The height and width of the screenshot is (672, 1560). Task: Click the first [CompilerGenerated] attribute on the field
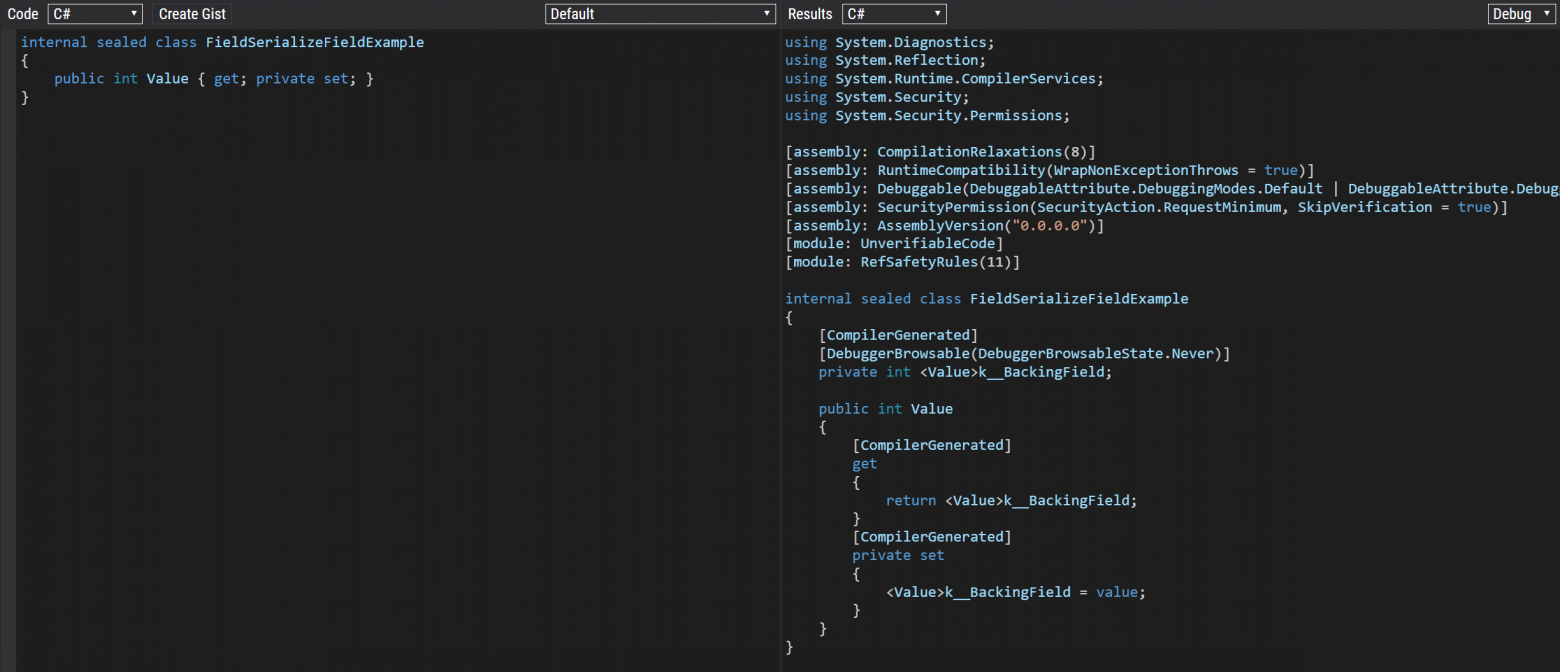[898, 335]
